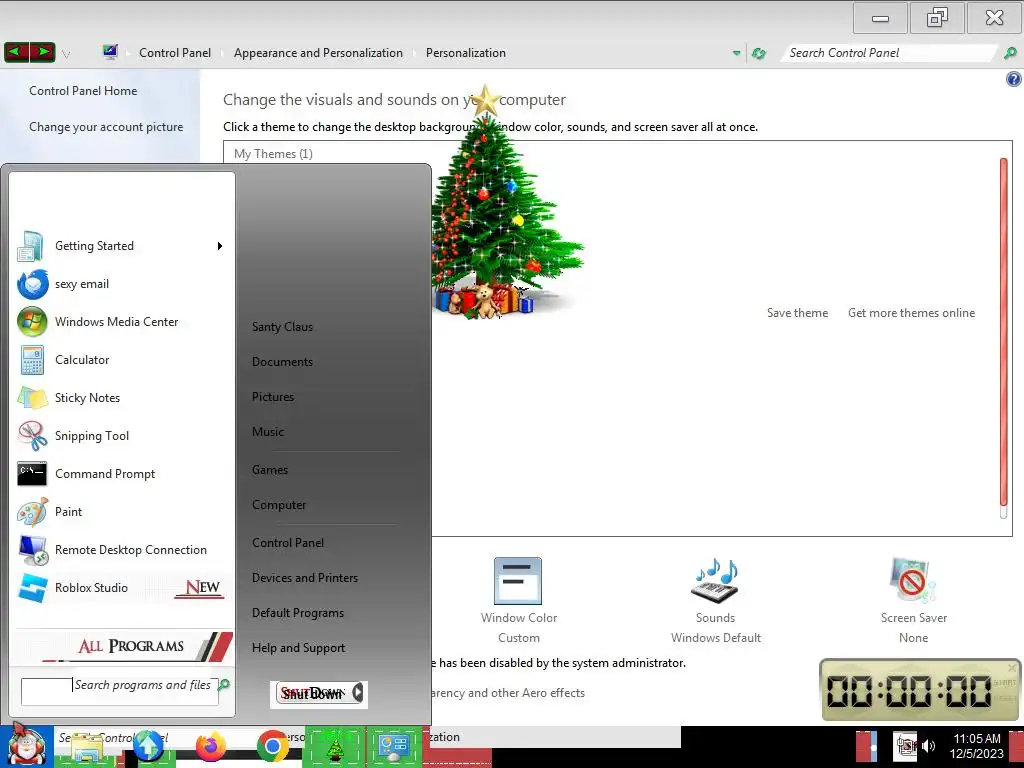Image resolution: width=1024 pixels, height=768 pixels.
Task: Click Get more themes online link
Action: click(911, 313)
